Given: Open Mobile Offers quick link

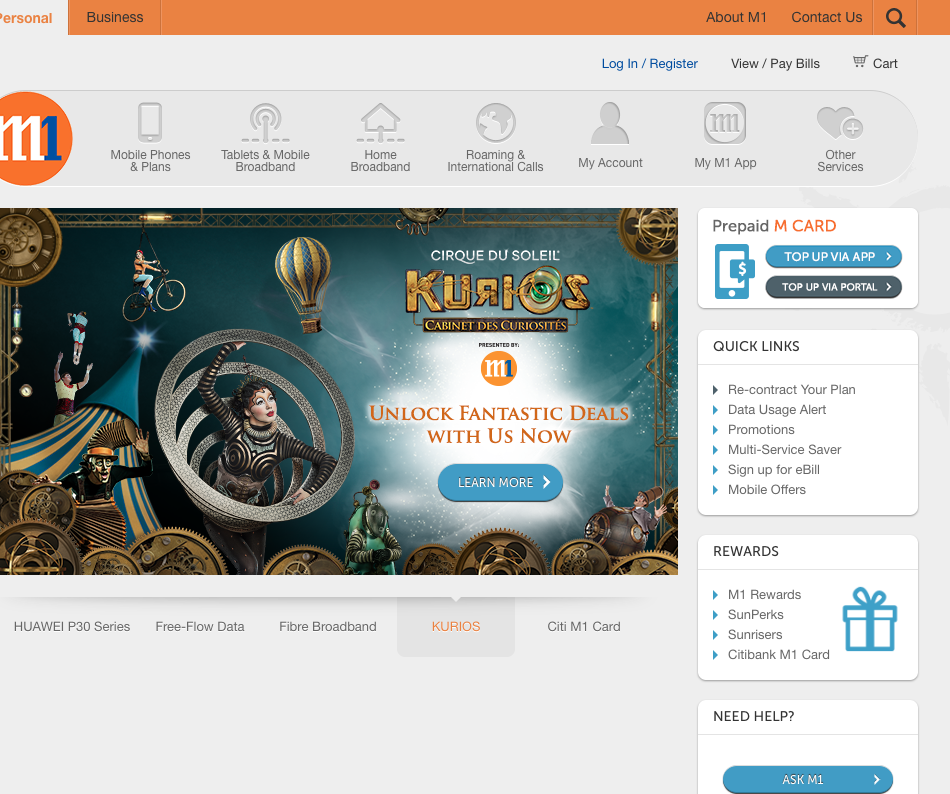Looking at the screenshot, I should click(x=766, y=489).
